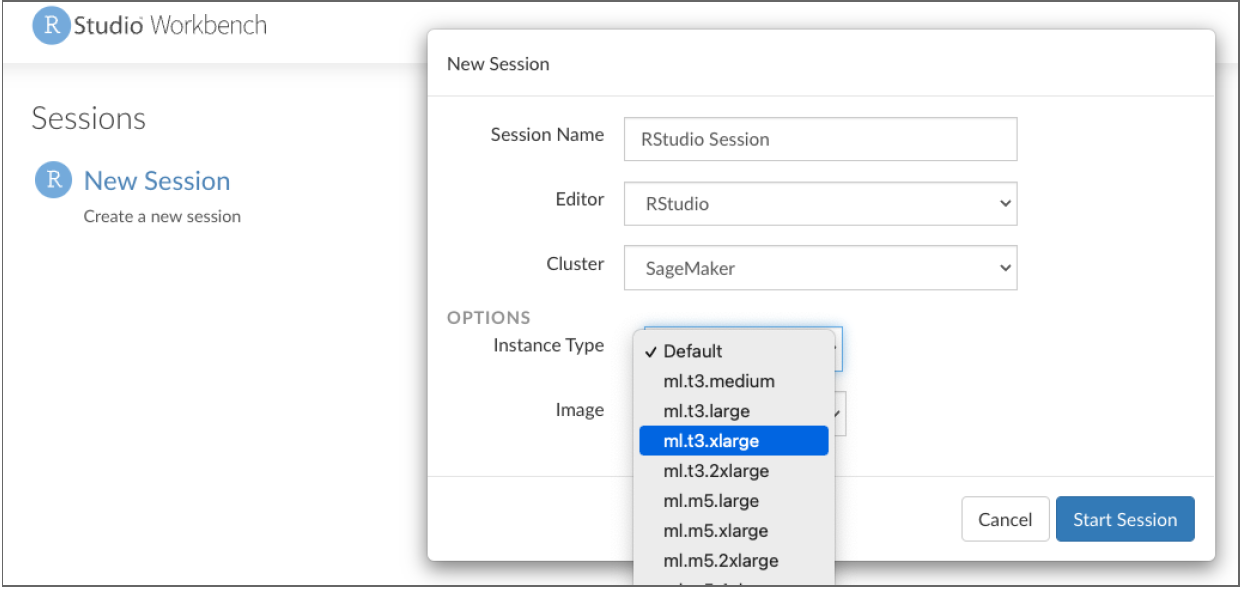
Task: Select the checked Default instance option
Action: pos(692,351)
